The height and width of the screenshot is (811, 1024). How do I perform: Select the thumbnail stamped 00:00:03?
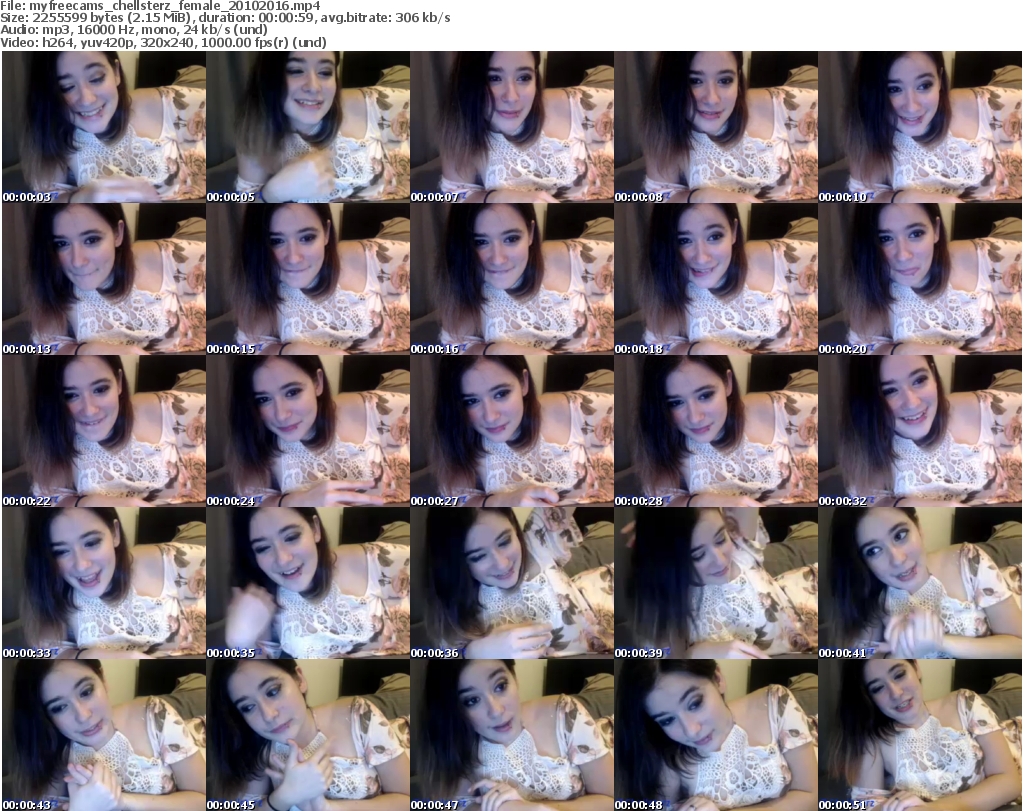[x=104, y=127]
